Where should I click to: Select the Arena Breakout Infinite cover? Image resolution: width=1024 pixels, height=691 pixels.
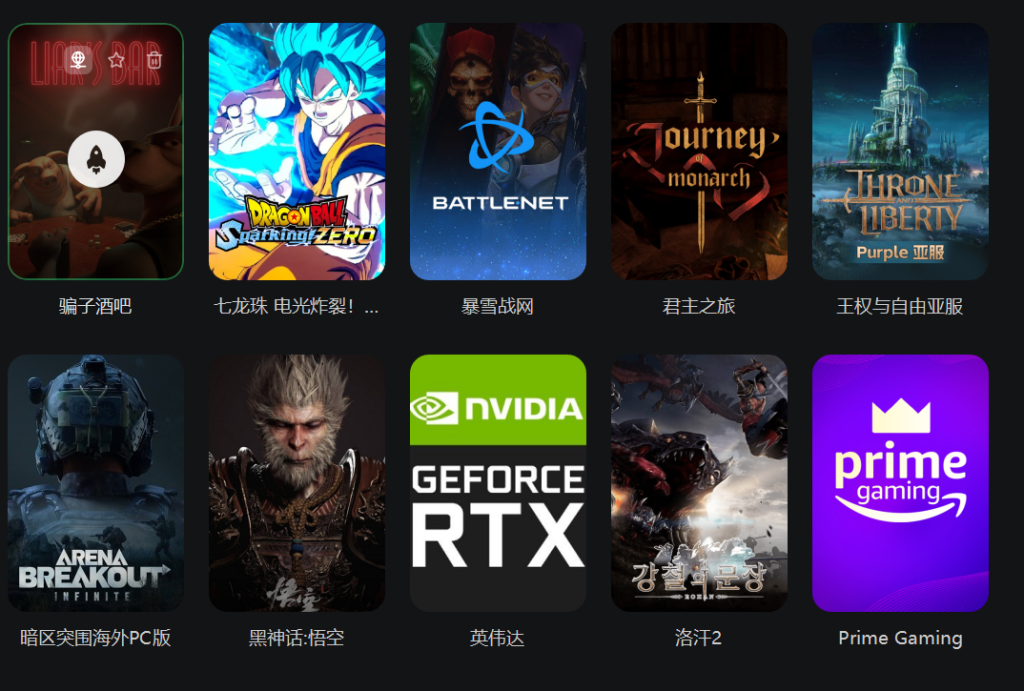pos(96,483)
